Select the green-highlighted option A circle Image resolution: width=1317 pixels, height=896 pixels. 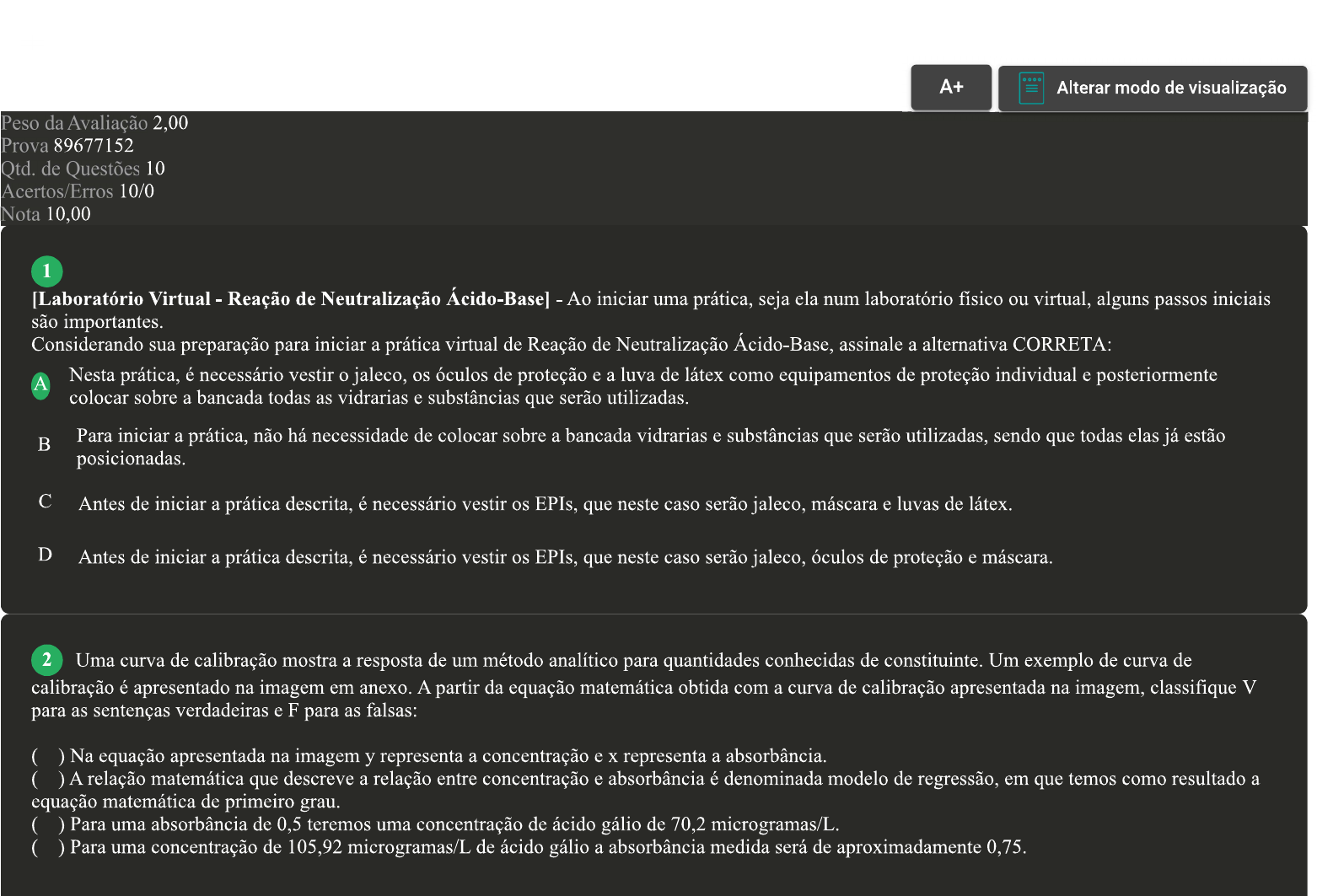point(40,385)
